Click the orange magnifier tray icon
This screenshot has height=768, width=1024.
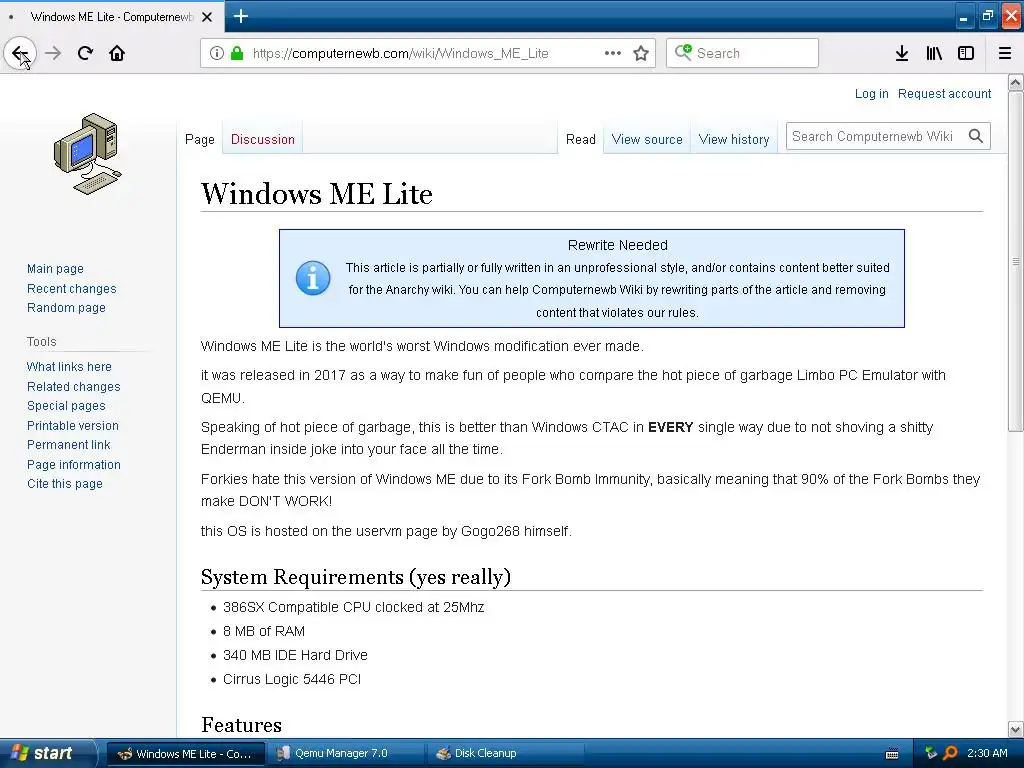tap(950, 753)
